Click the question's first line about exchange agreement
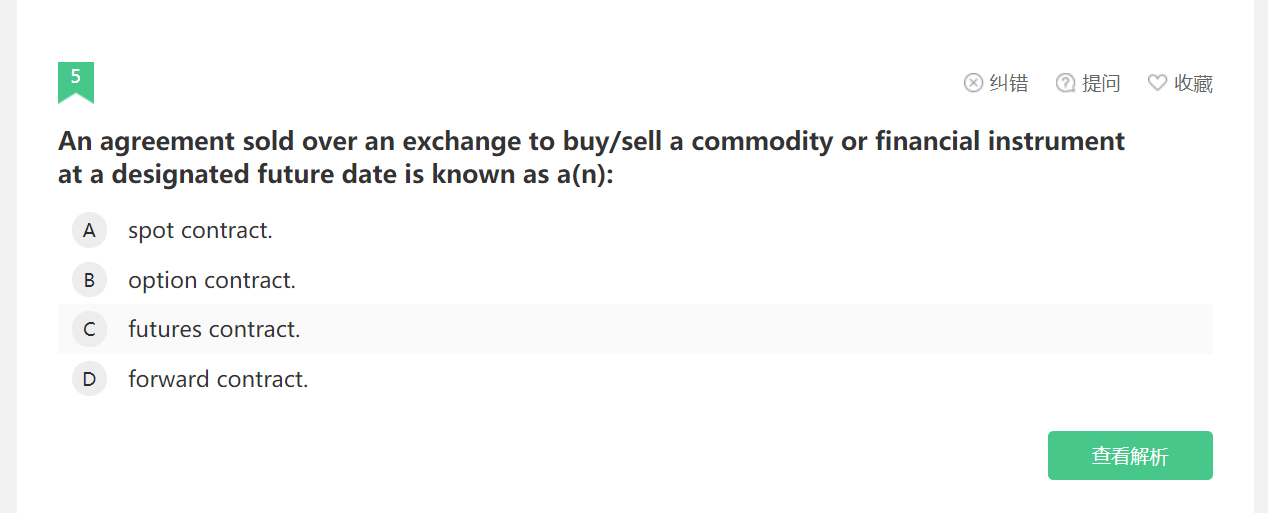The height and width of the screenshot is (513, 1268). click(591, 141)
